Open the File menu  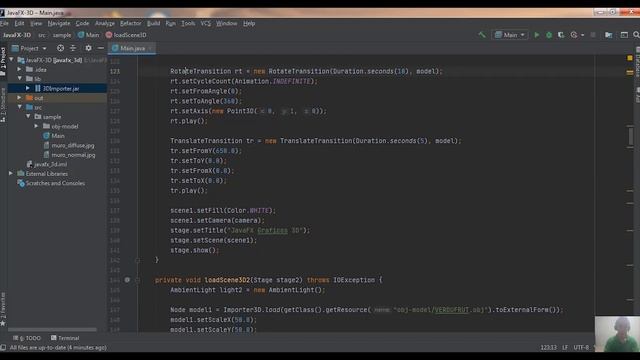click(x=4, y=23)
